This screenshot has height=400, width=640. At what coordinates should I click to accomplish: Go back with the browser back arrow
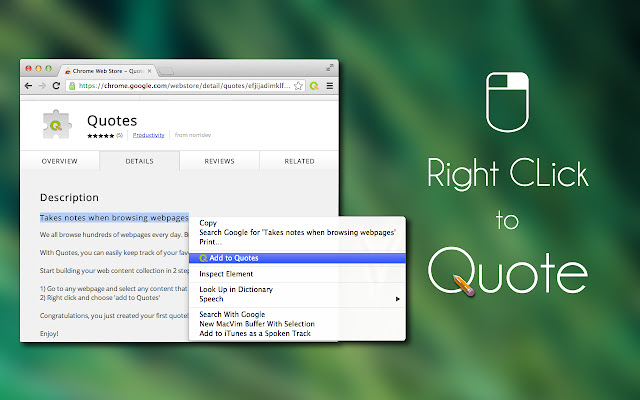(x=28, y=86)
